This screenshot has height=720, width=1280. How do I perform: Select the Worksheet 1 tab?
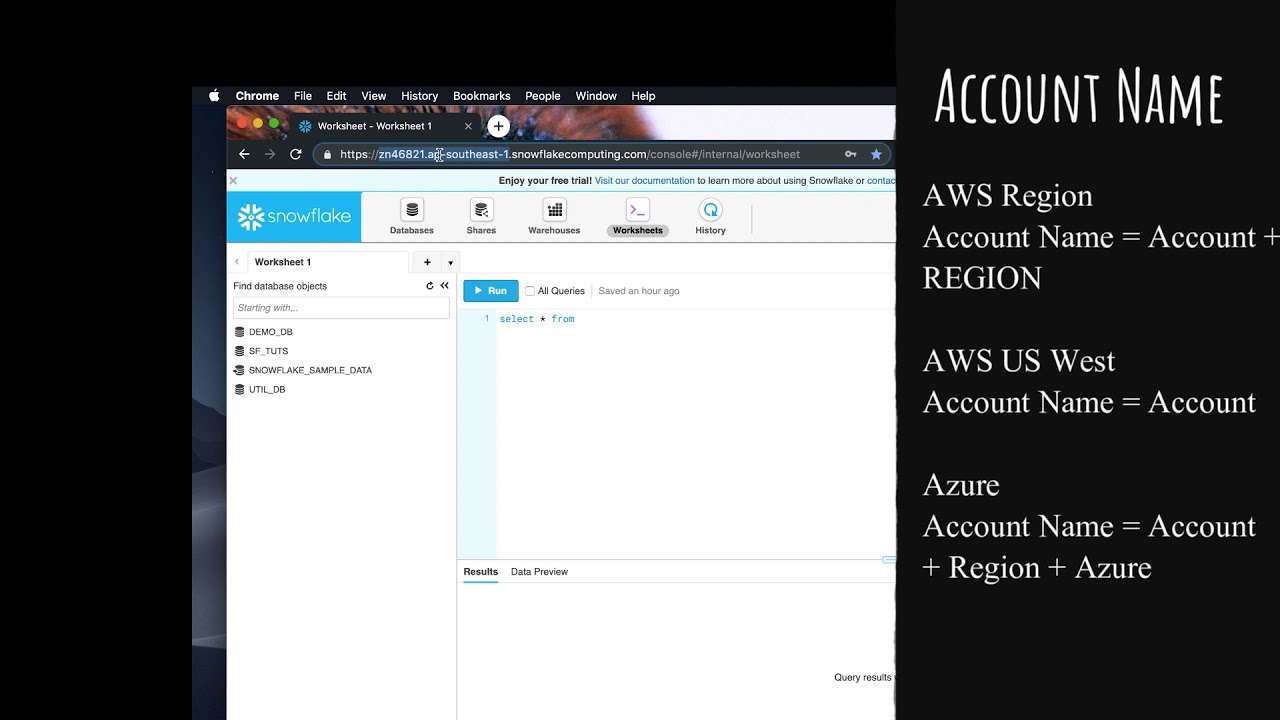pyautogui.click(x=328, y=262)
